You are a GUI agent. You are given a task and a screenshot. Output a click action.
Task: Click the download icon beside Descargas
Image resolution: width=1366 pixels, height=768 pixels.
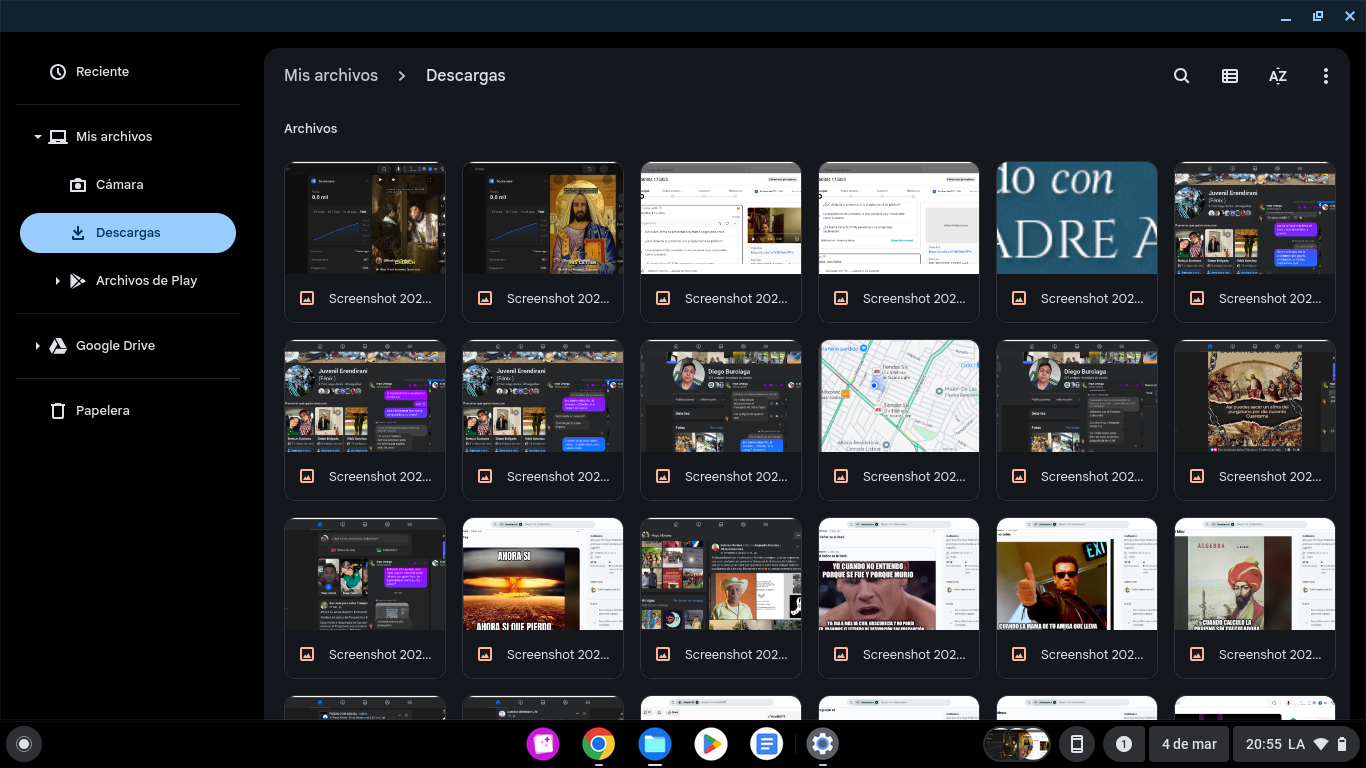(x=78, y=233)
